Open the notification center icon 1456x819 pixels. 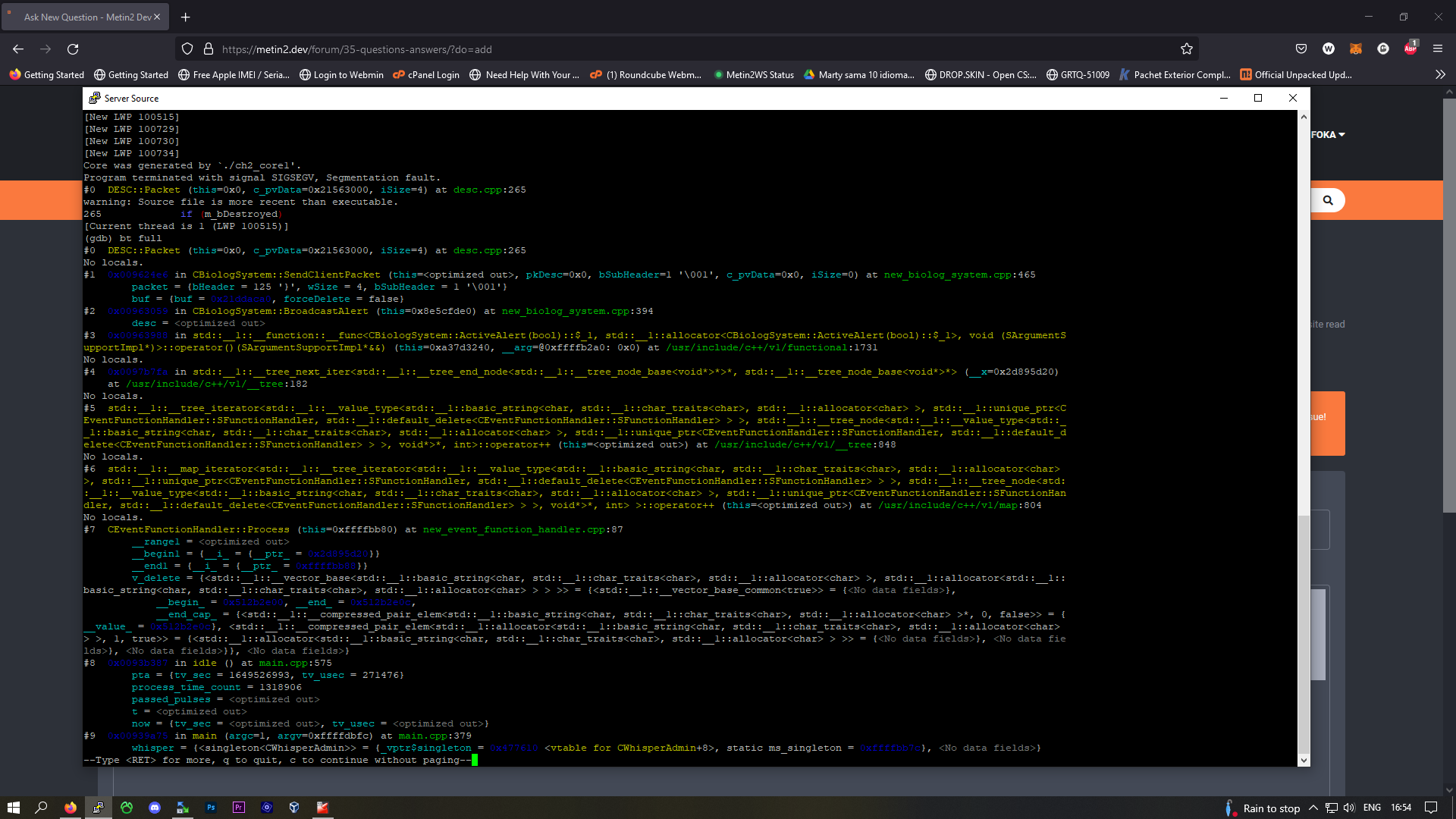1431,808
